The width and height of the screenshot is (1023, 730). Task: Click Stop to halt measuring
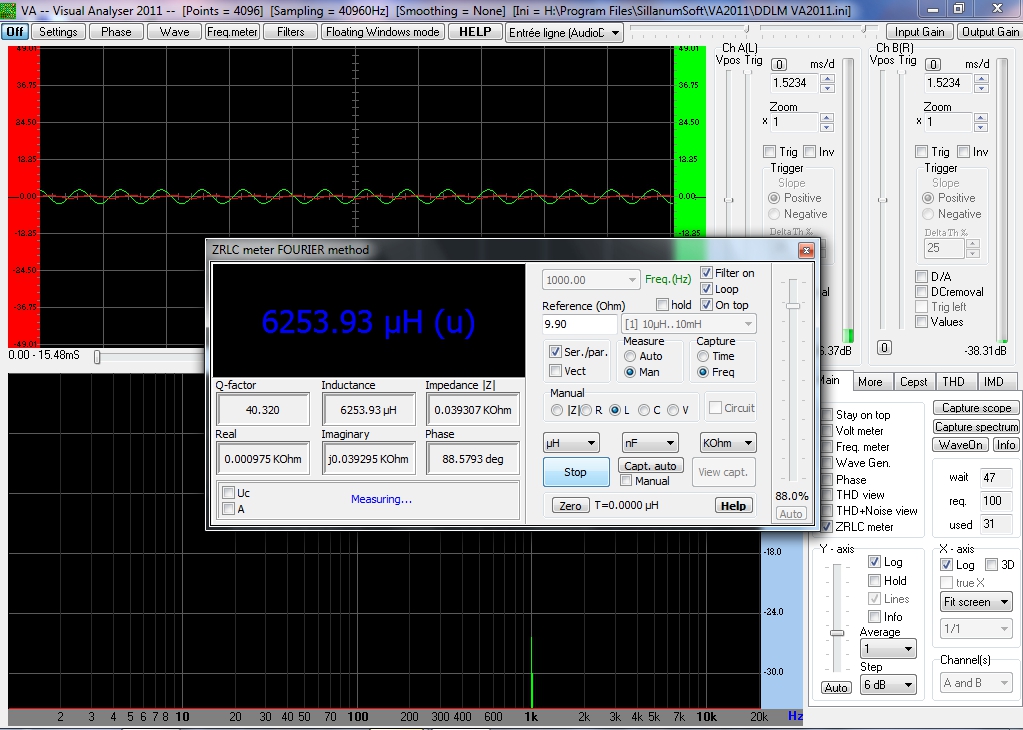click(575, 472)
